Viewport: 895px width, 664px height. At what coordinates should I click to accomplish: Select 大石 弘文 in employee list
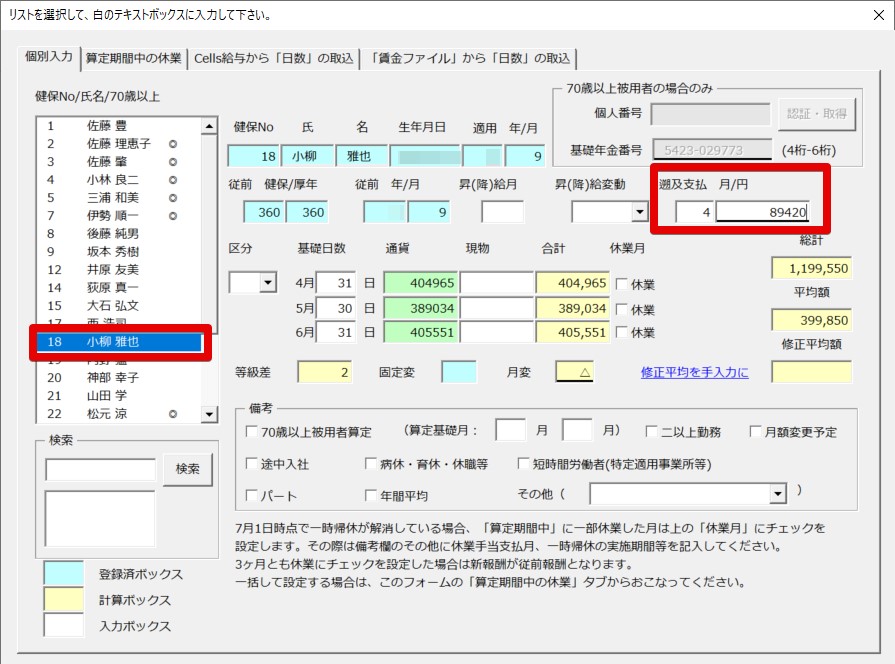pyautogui.click(x=118, y=305)
